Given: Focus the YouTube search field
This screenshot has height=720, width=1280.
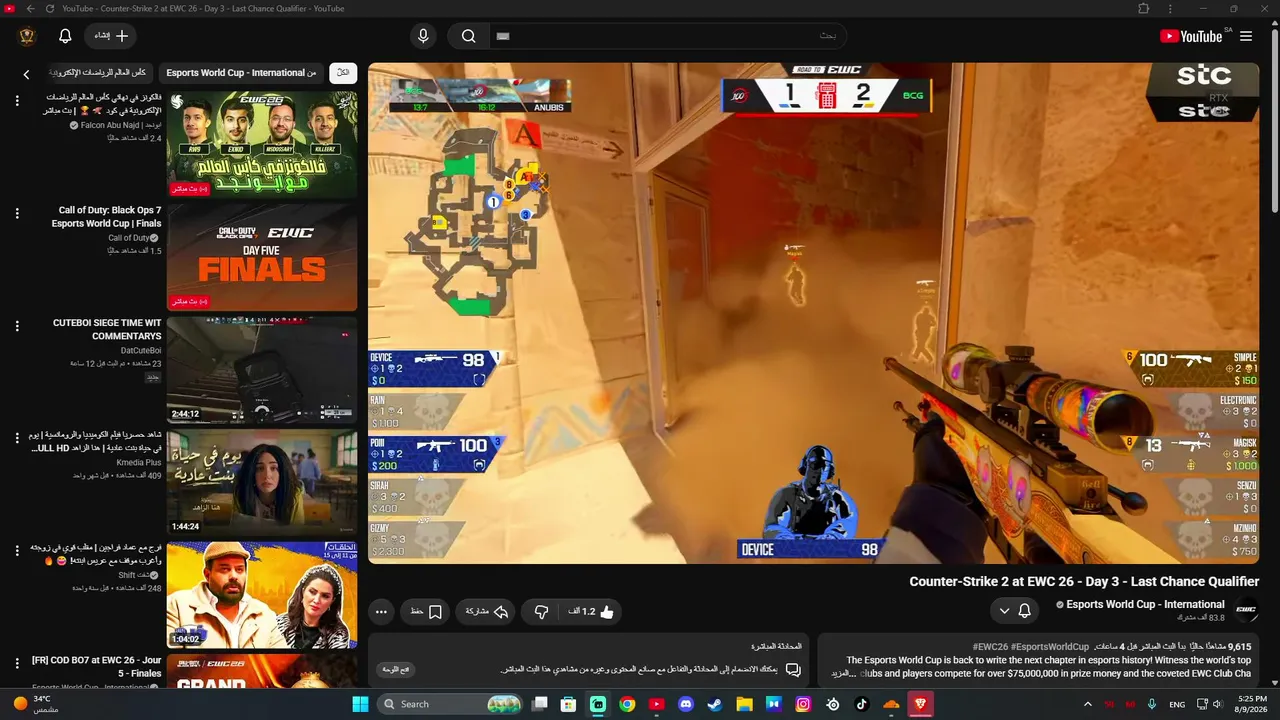Looking at the screenshot, I should pyautogui.click(x=667, y=36).
